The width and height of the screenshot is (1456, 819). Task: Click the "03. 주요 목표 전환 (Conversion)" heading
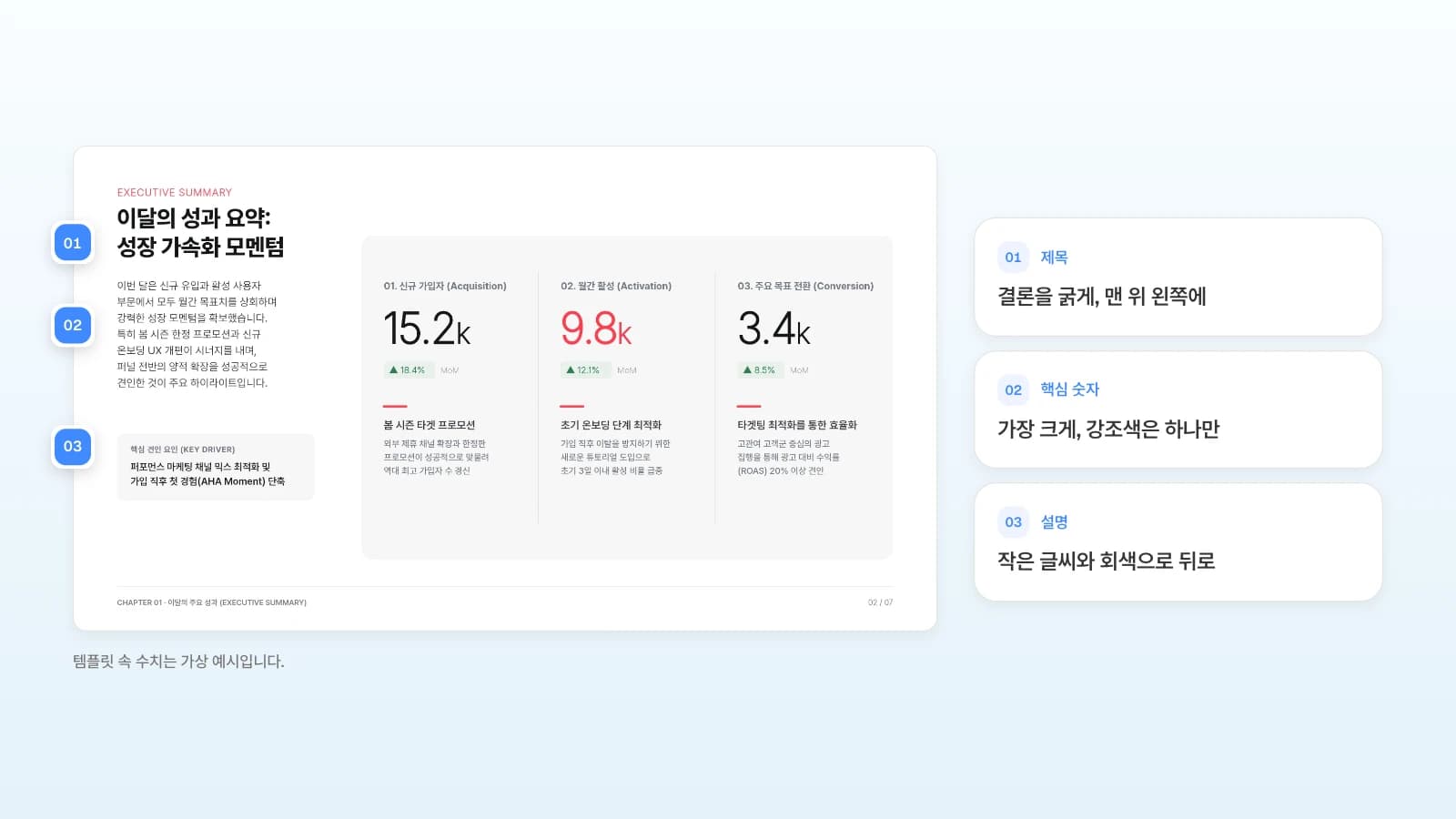coord(805,286)
